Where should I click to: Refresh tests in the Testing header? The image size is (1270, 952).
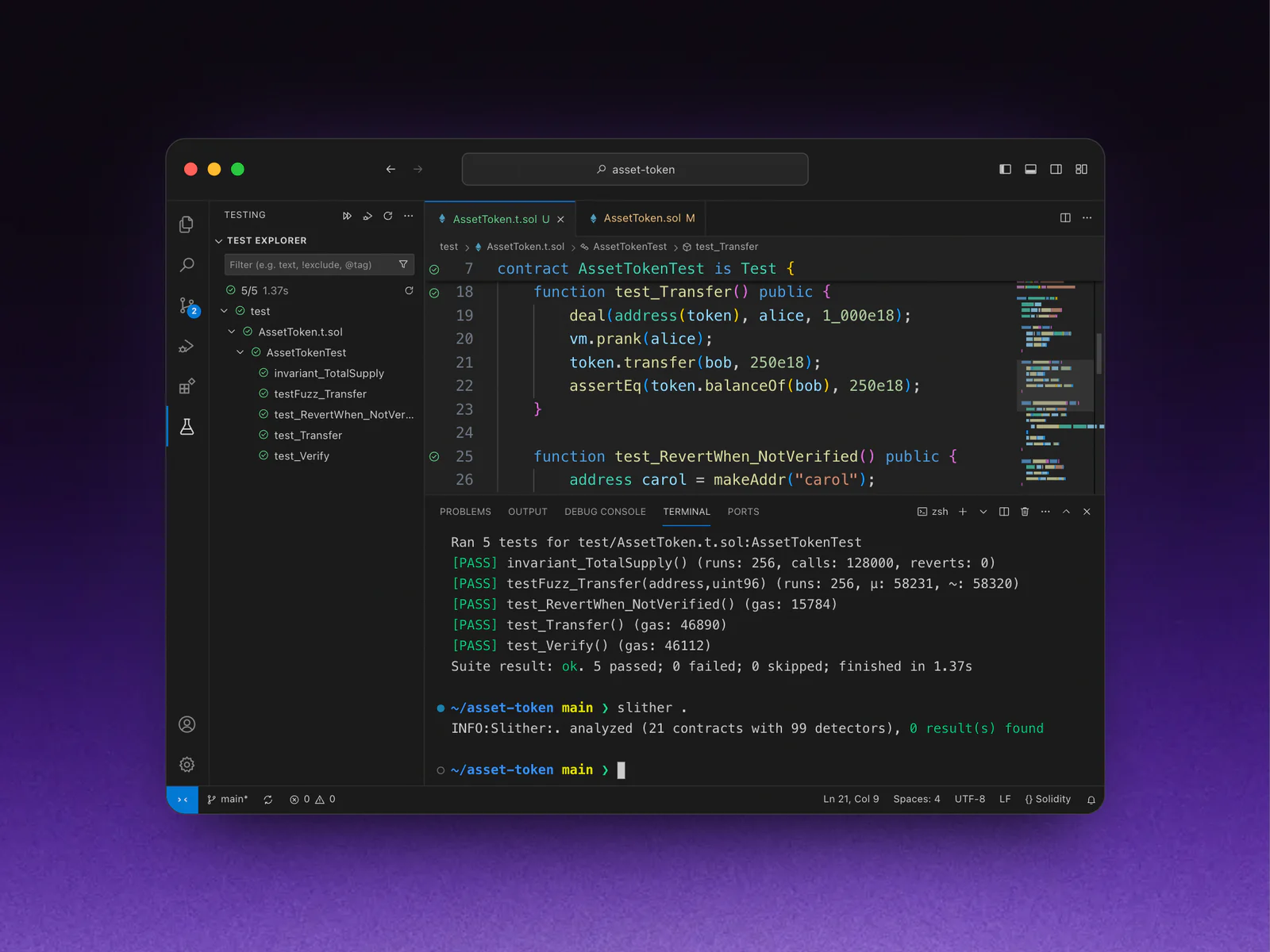388,216
